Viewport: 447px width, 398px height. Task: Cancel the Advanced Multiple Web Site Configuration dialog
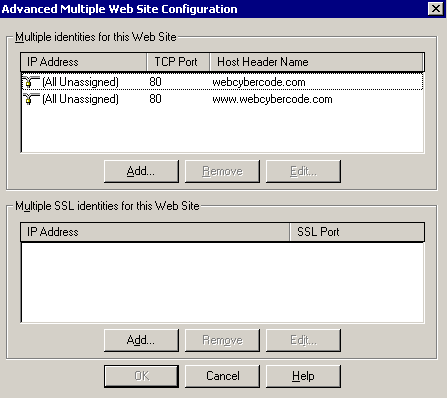(222, 376)
